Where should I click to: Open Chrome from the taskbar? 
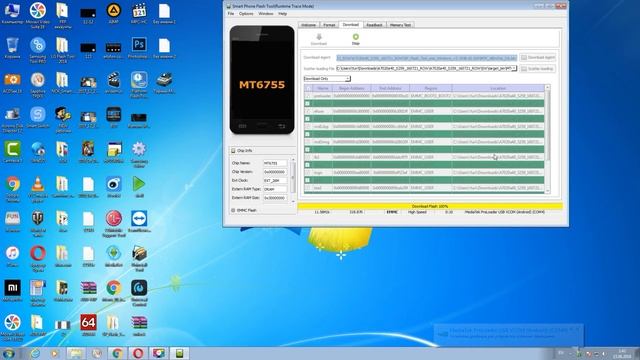[x=117, y=353]
